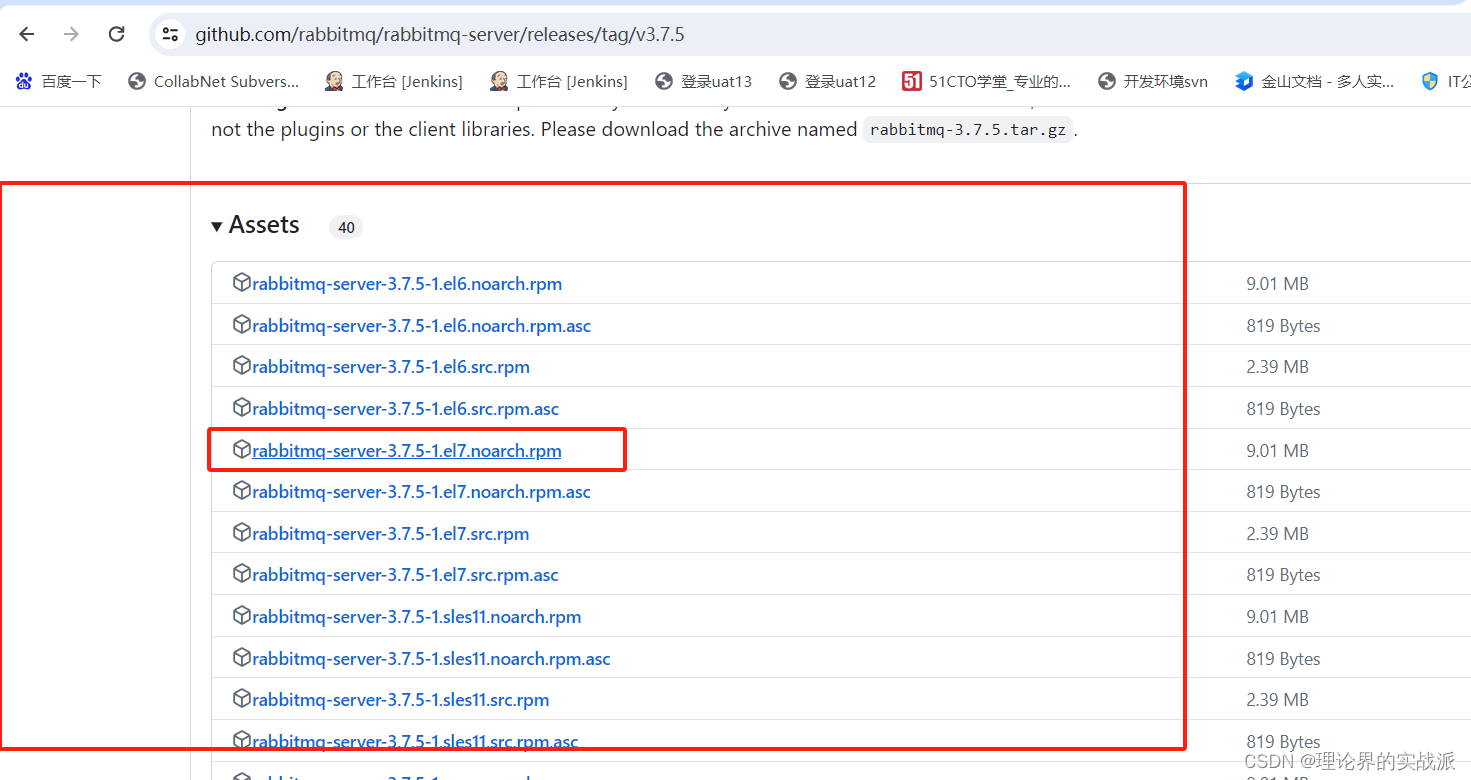This screenshot has height=780, width=1471.
Task: Click package icon of sles11.src.rpm row
Action: (x=241, y=699)
